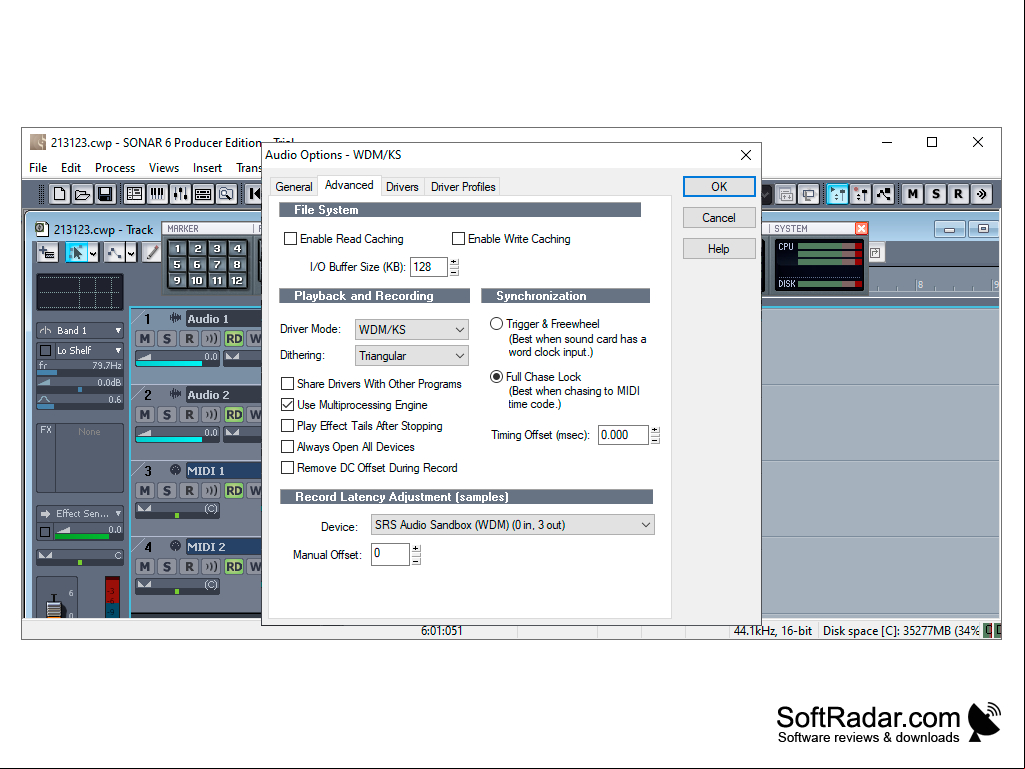The image size is (1025, 769).
Task: Open the Band 1 EQ dropdown
Action: point(80,330)
